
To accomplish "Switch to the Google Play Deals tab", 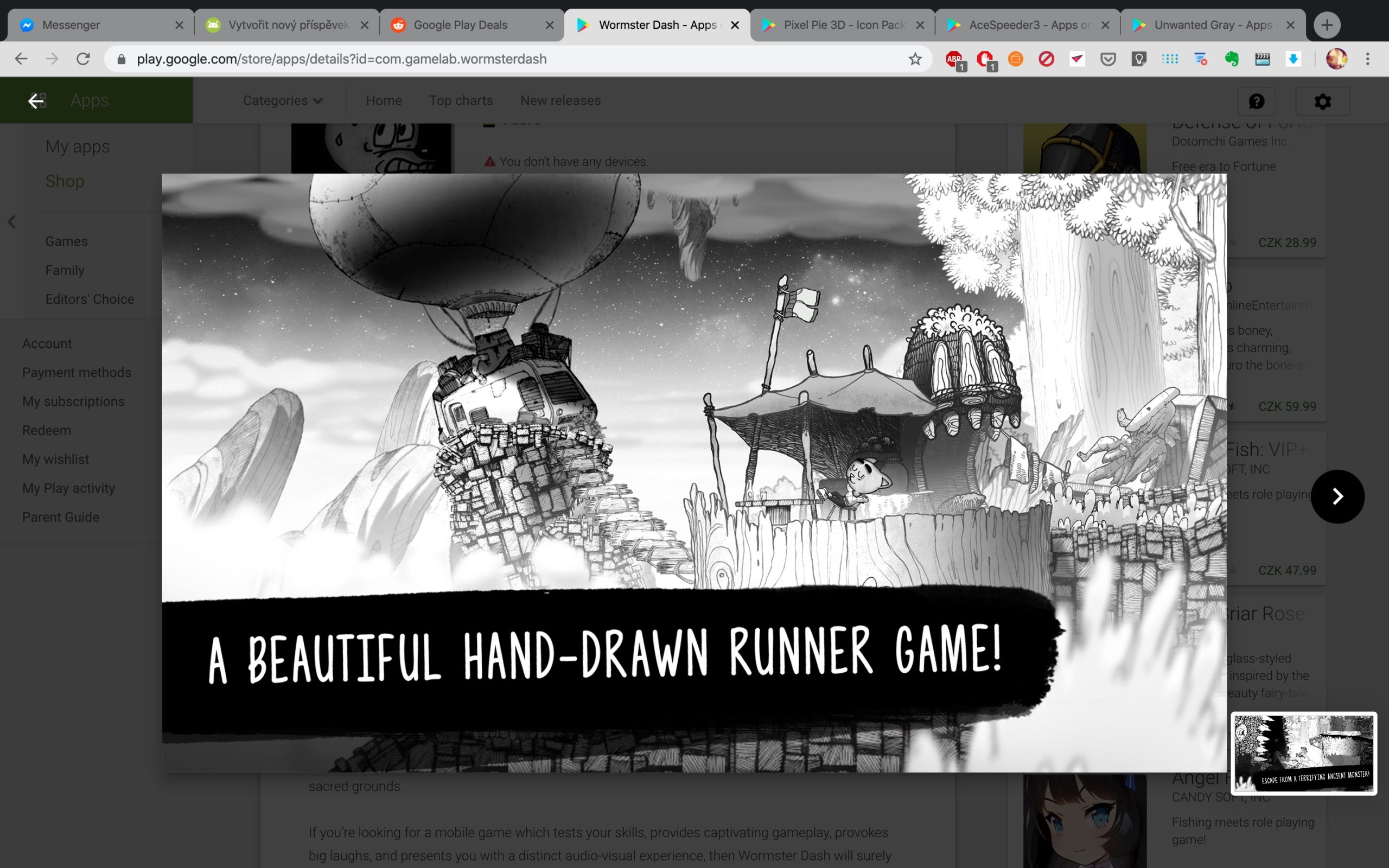I will [x=460, y=25].
